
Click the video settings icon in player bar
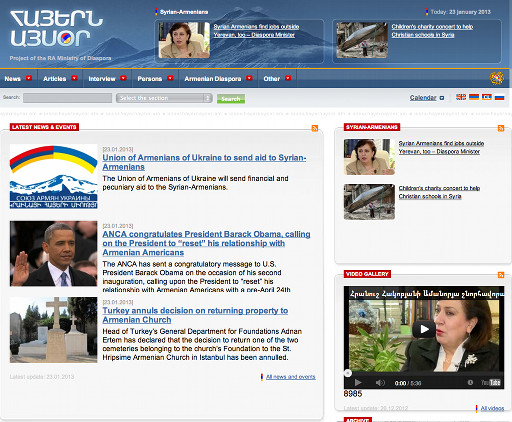(470, 383)
